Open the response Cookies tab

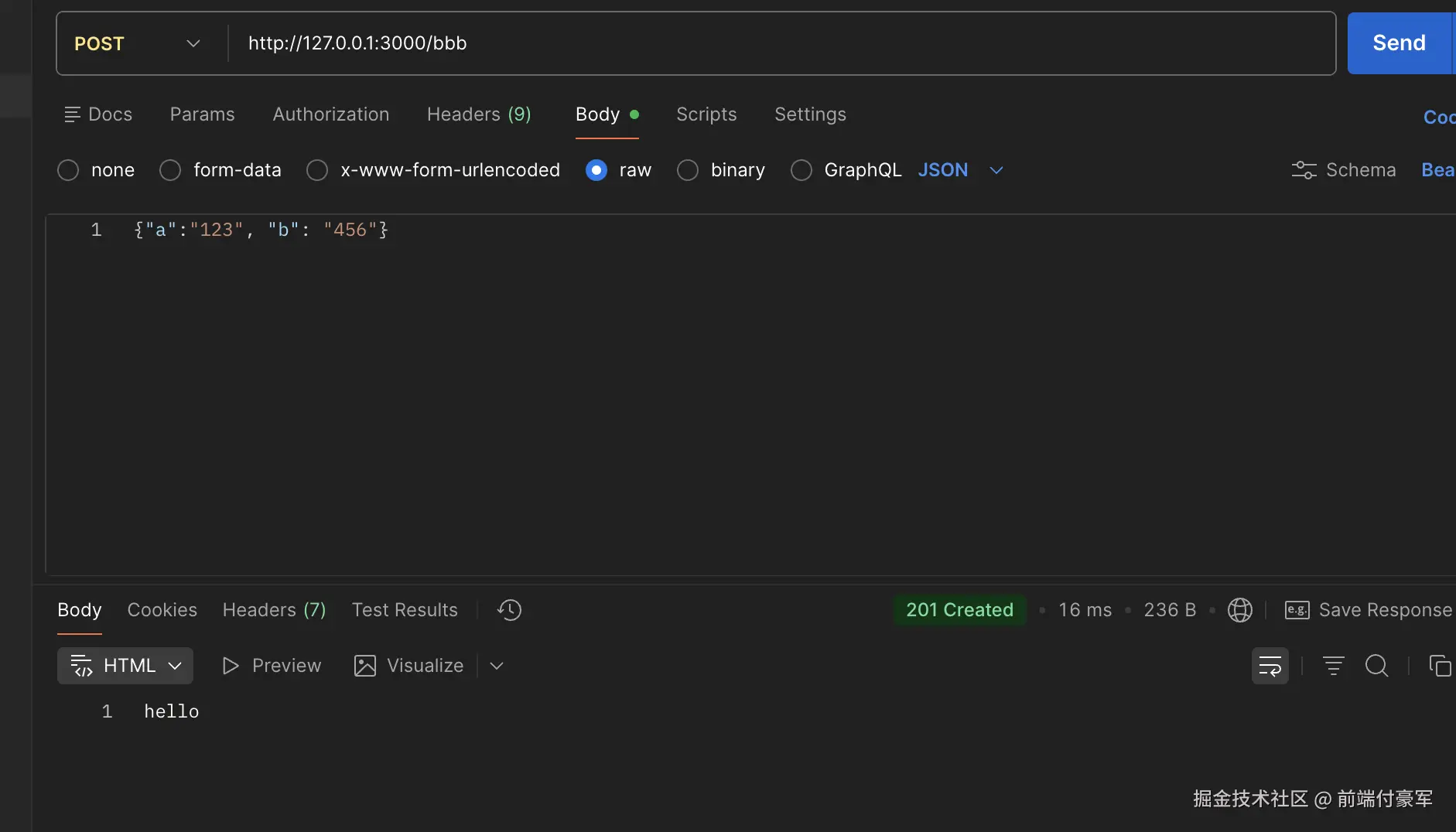pyautogui.click(x=162, y=610)
